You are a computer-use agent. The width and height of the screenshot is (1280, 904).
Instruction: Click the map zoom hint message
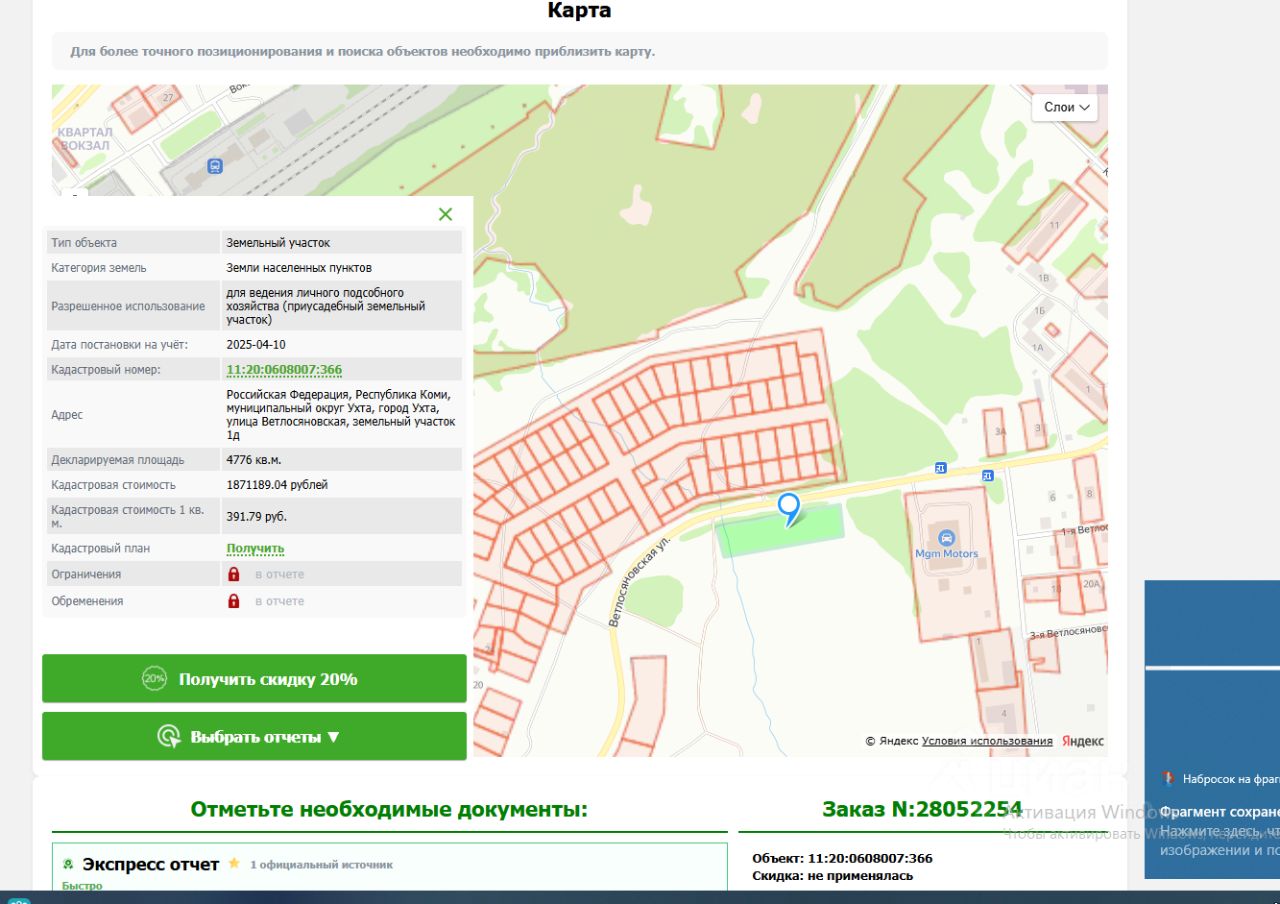coord(362,51)
